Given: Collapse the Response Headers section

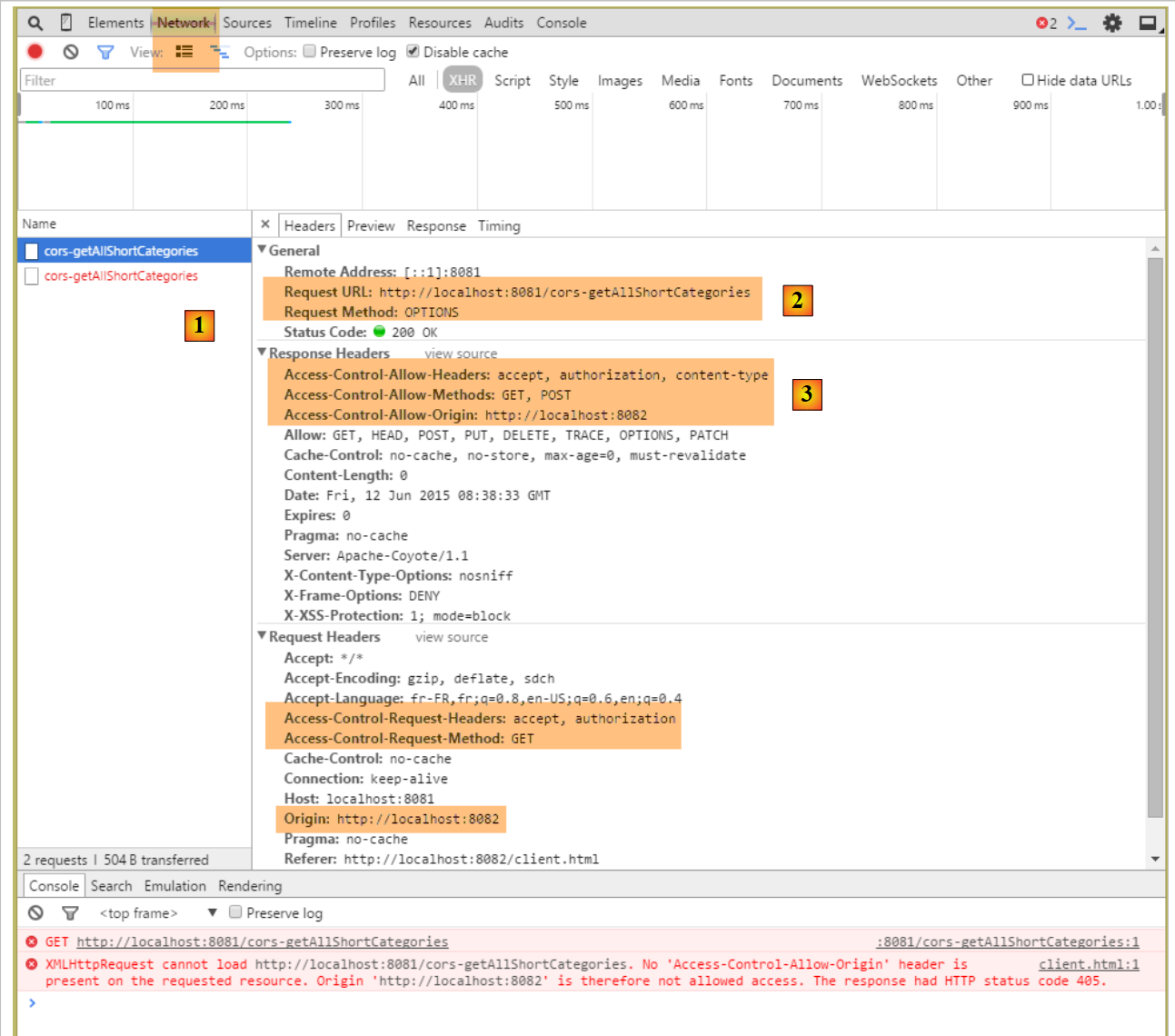Looking at the screenshot, I should point(263,353).
